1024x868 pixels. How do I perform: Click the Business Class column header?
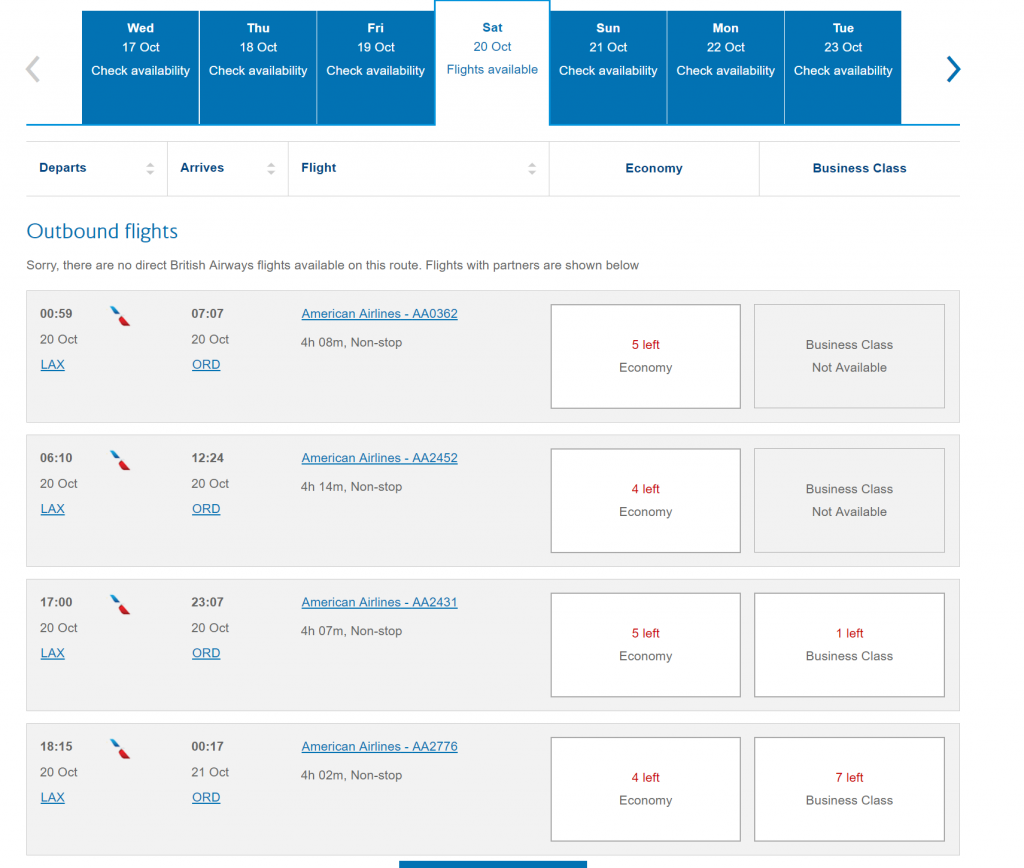tap(859, 169)
